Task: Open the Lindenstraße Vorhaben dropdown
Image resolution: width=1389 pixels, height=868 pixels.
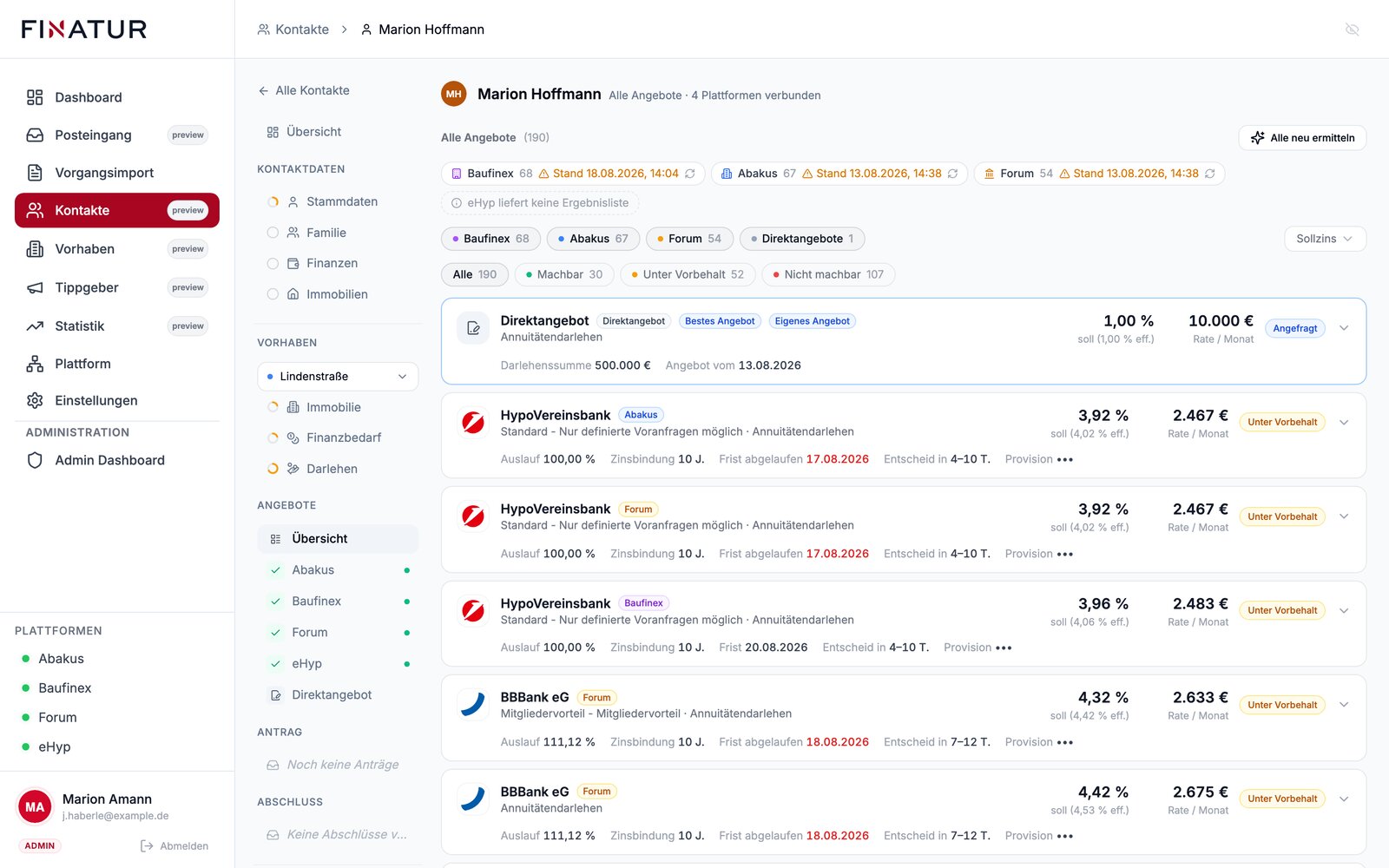Action: pos(338,376)
